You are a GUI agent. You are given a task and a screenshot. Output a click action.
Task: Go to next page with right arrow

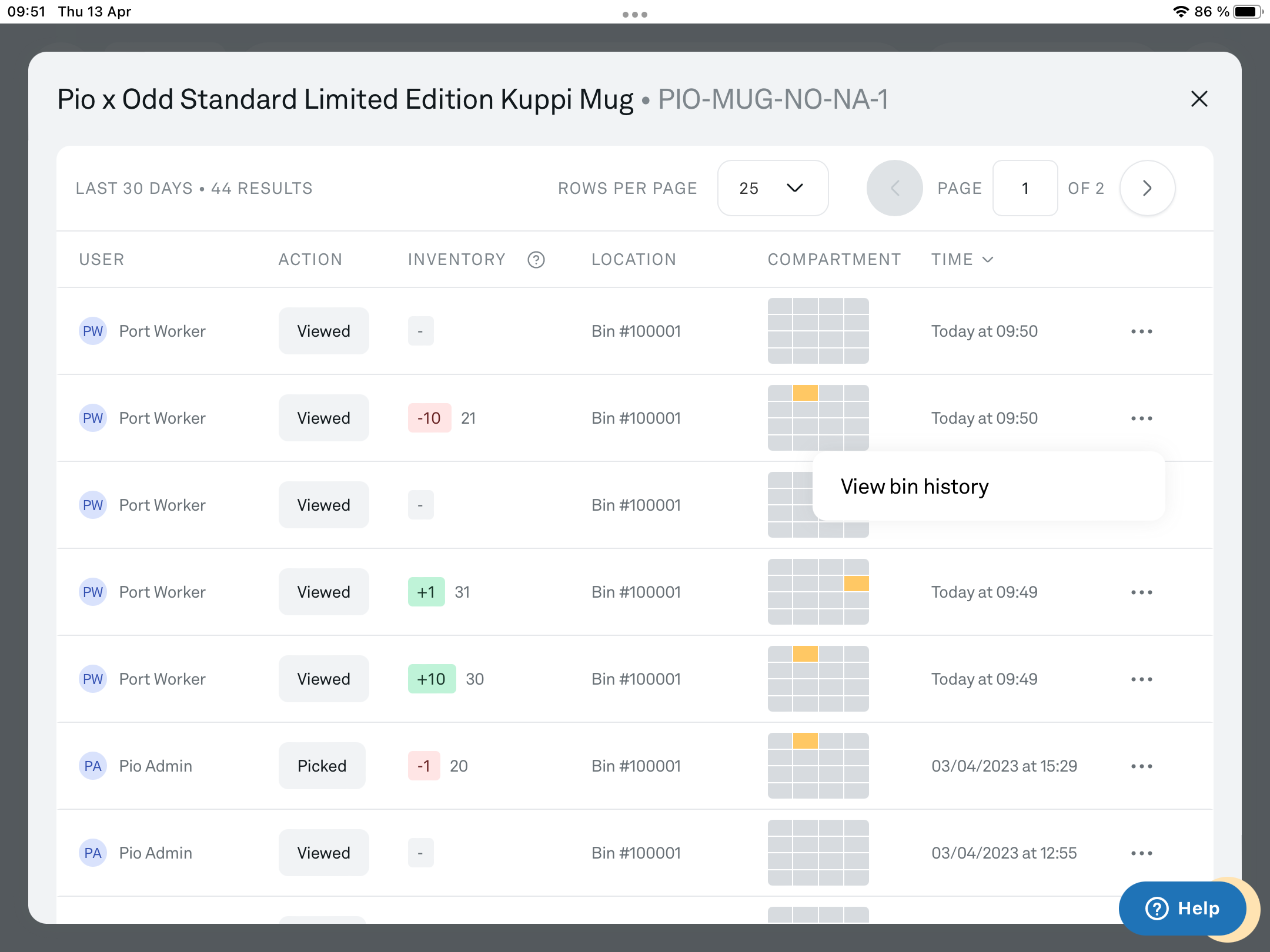point(1147,188)
